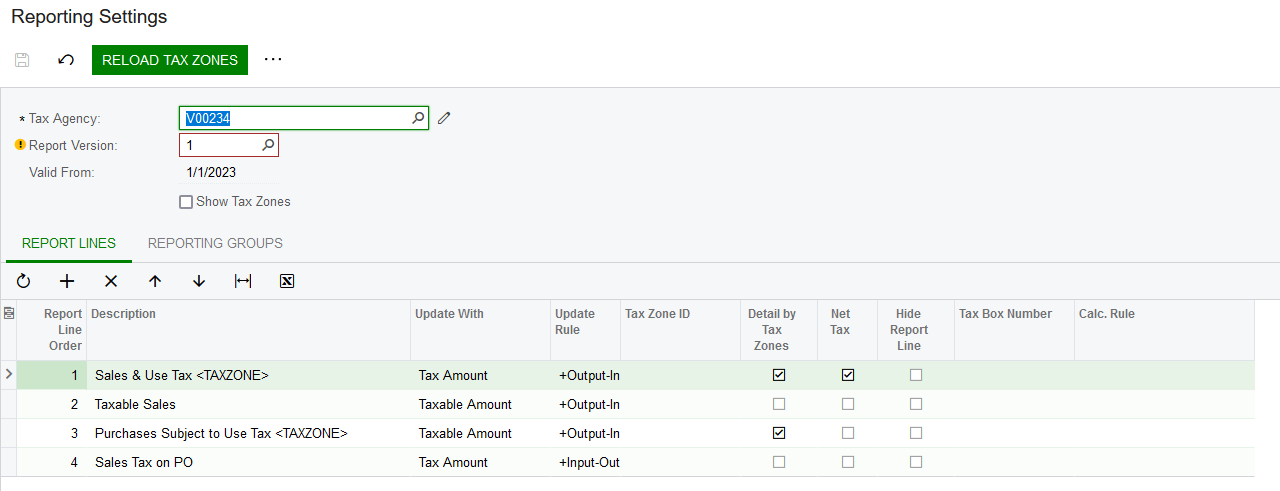This screenshot has width=1280, height=491.
Task: Click the Tax Box Number column header
Action: [1014, 330]
